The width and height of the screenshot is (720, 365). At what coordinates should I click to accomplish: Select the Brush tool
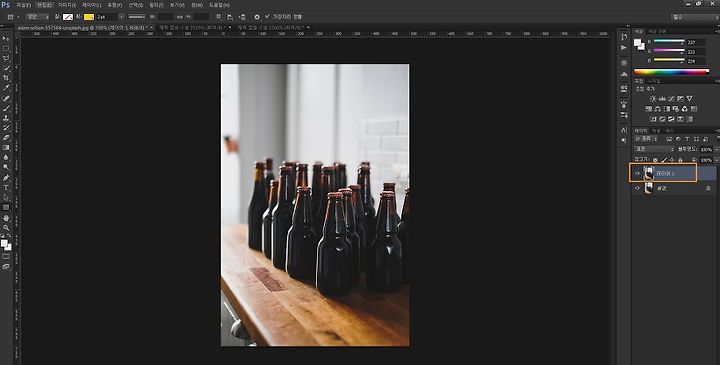click(6, 108)
